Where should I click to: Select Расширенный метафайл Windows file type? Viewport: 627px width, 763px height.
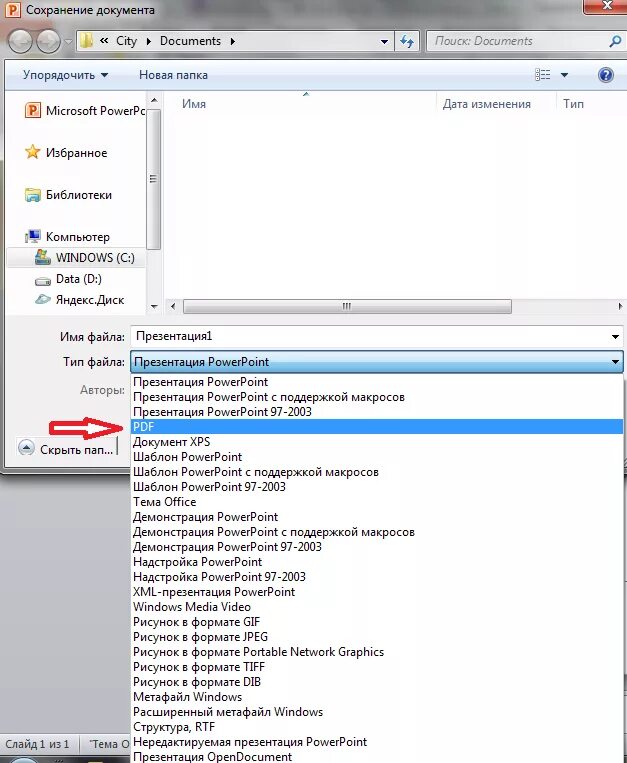point(377,712)
